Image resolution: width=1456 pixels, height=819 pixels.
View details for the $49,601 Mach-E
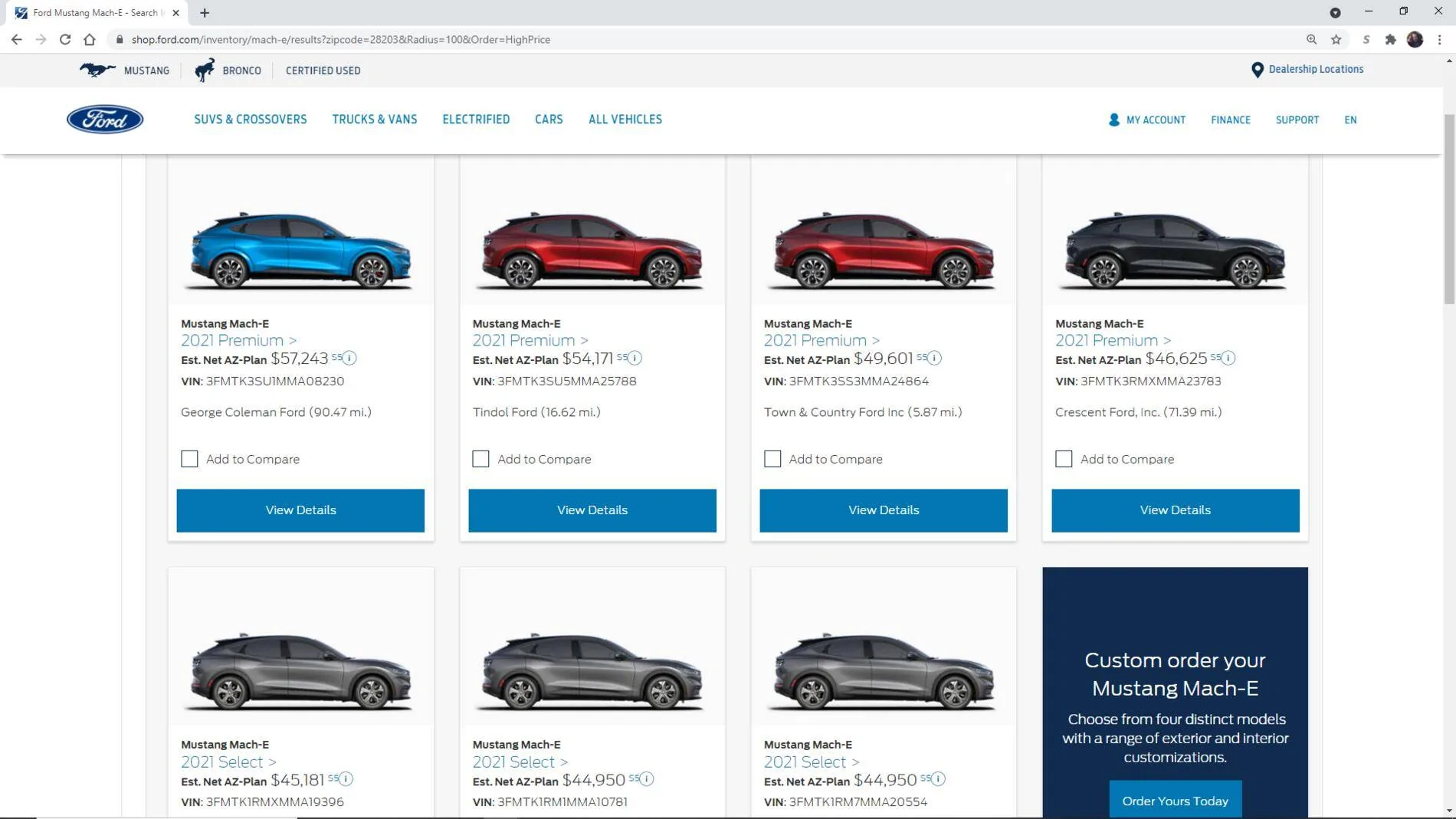pos(884,510)
